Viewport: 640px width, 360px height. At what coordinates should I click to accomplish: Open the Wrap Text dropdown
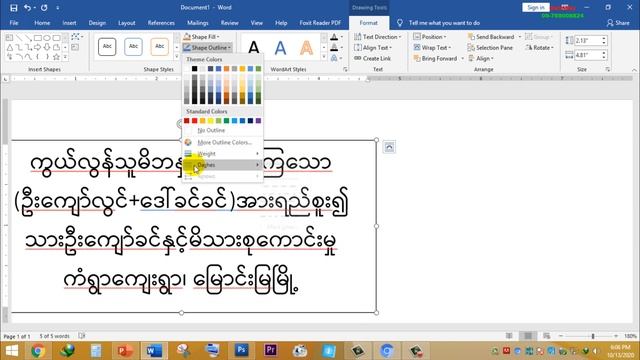[432, 48]
